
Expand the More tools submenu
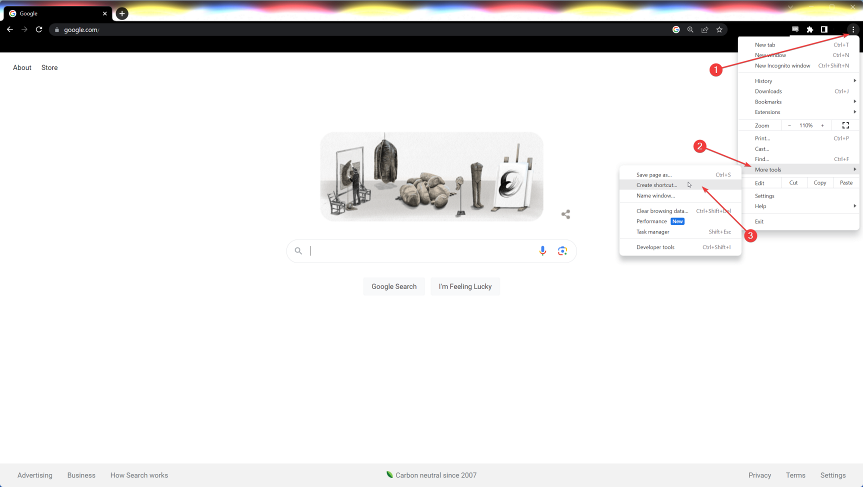[799, 169]
